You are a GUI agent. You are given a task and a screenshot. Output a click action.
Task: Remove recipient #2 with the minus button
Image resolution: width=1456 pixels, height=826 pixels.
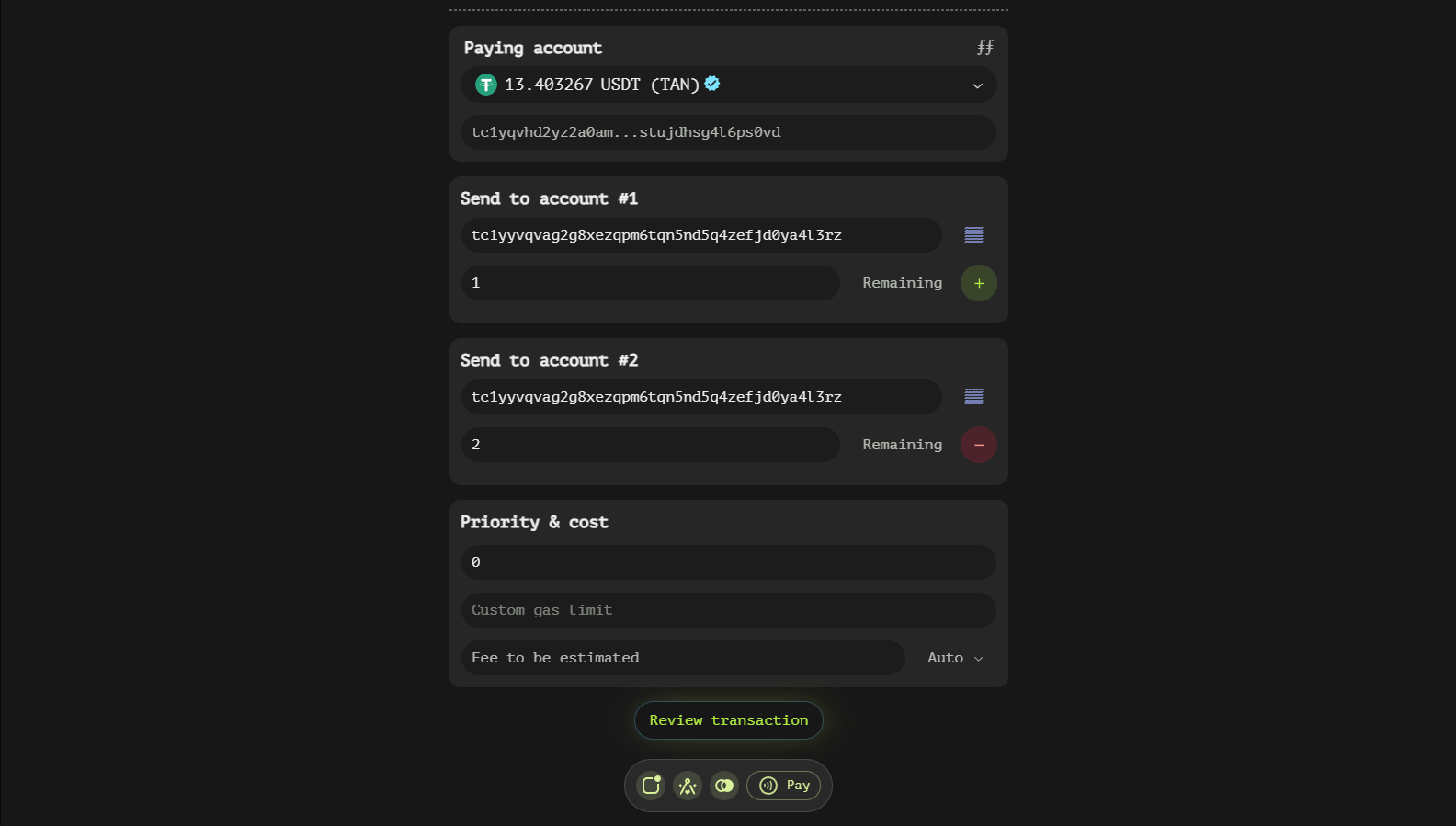[x=979, y=445]
